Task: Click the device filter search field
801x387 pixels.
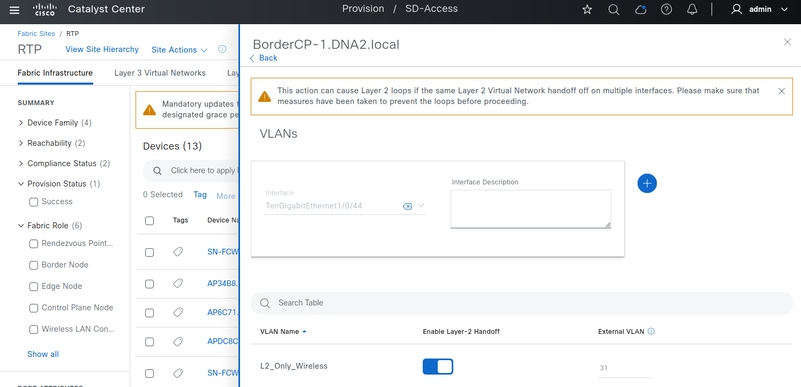Action: point(191,171)
